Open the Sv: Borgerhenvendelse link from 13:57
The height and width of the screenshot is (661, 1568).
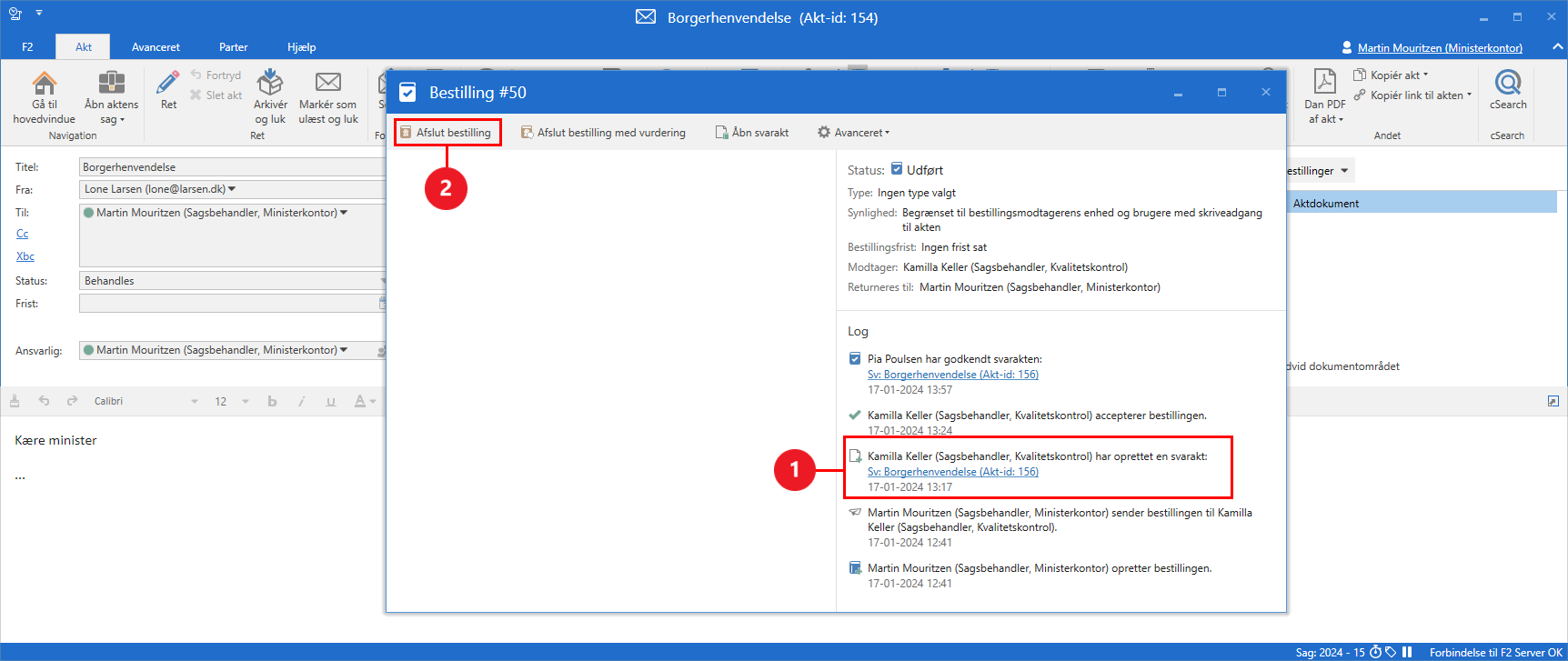[952, 375]
